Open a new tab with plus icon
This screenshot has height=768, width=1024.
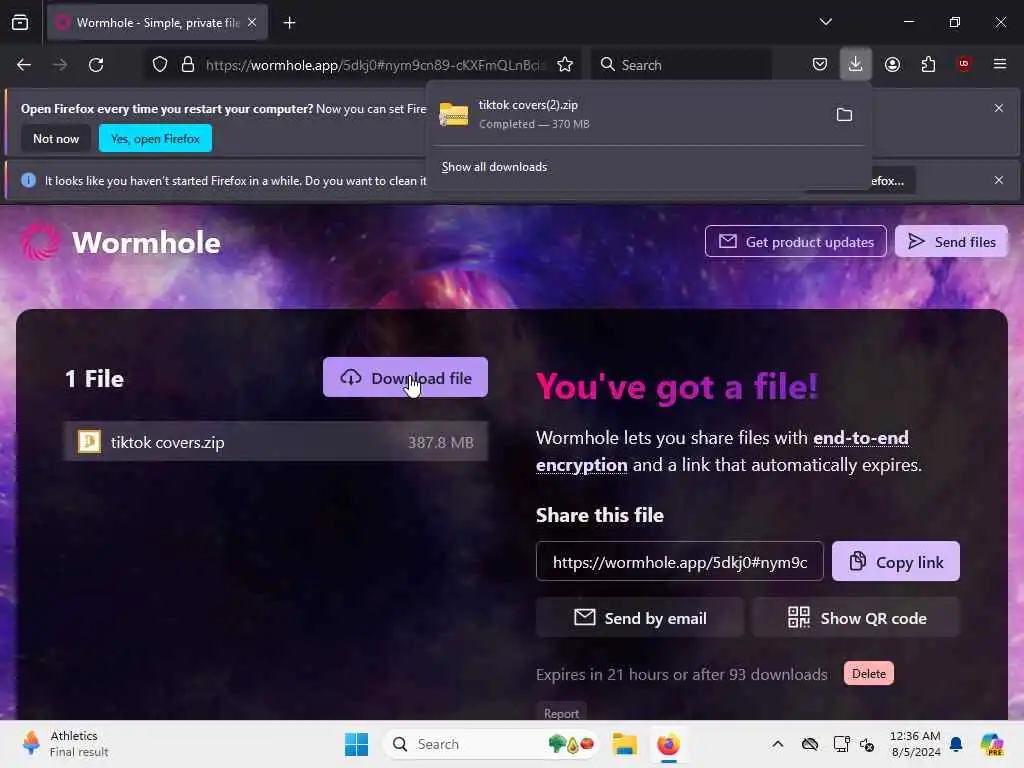tap(289, 23)
